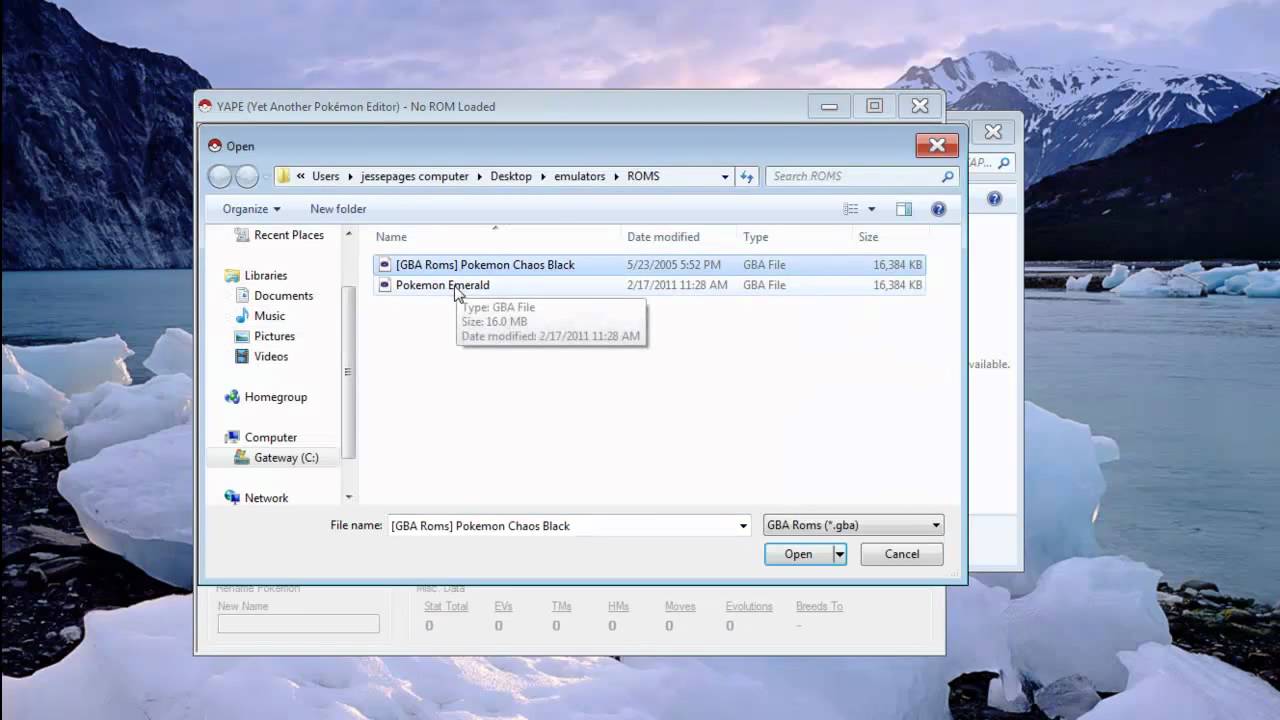Select Recent Places in navigation pane
The height and width of the screenshot is (720, 1280).
click(289, 235)
